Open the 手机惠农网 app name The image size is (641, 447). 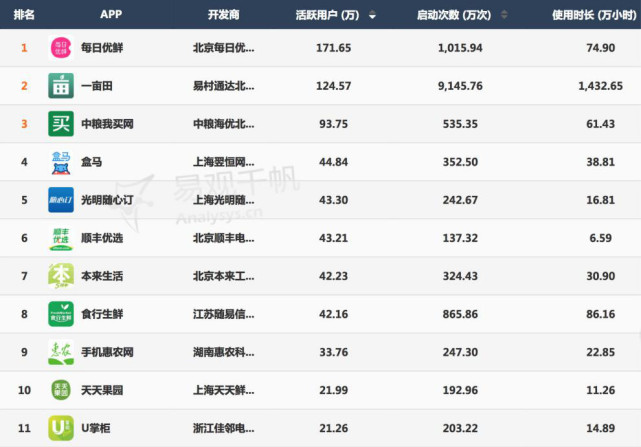107,352
